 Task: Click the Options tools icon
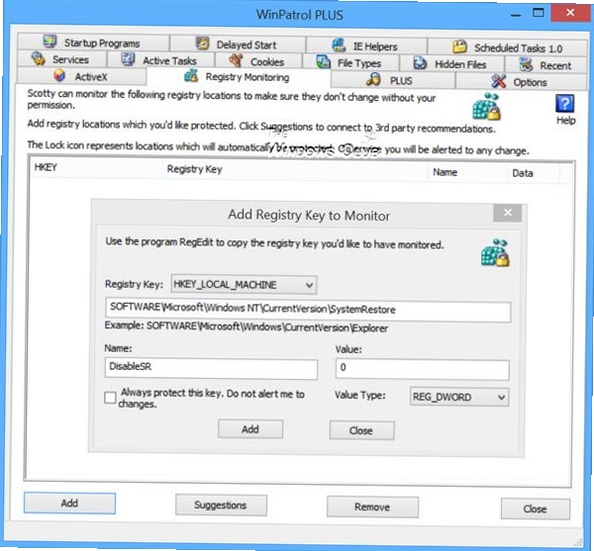(x=498, y=81)
